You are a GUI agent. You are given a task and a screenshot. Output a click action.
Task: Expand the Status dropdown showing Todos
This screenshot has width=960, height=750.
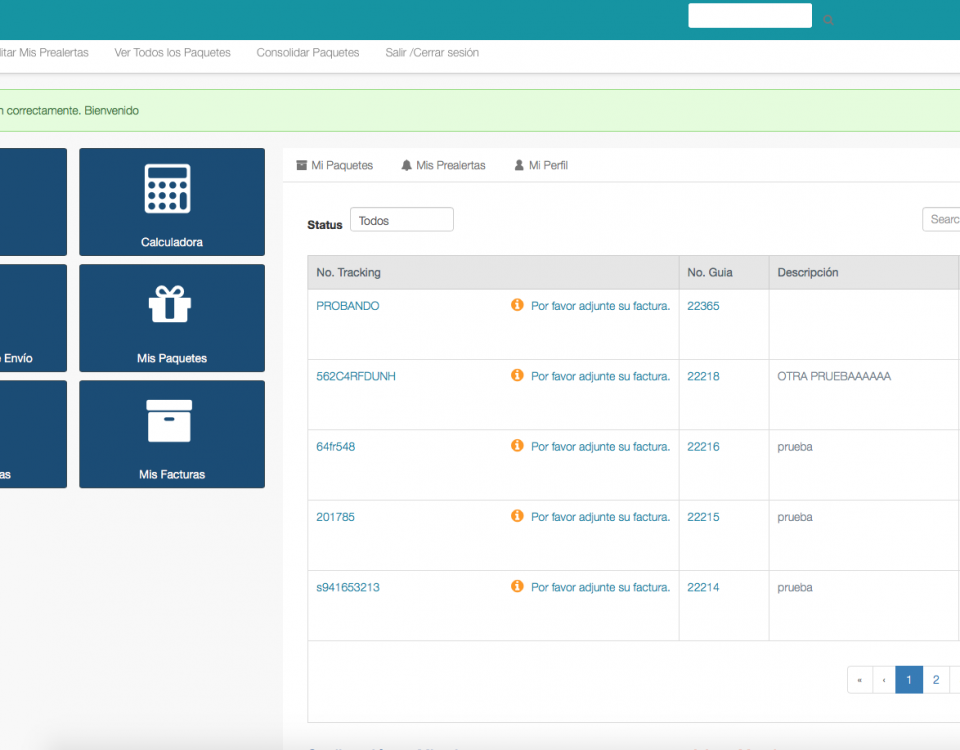(401, 220)
